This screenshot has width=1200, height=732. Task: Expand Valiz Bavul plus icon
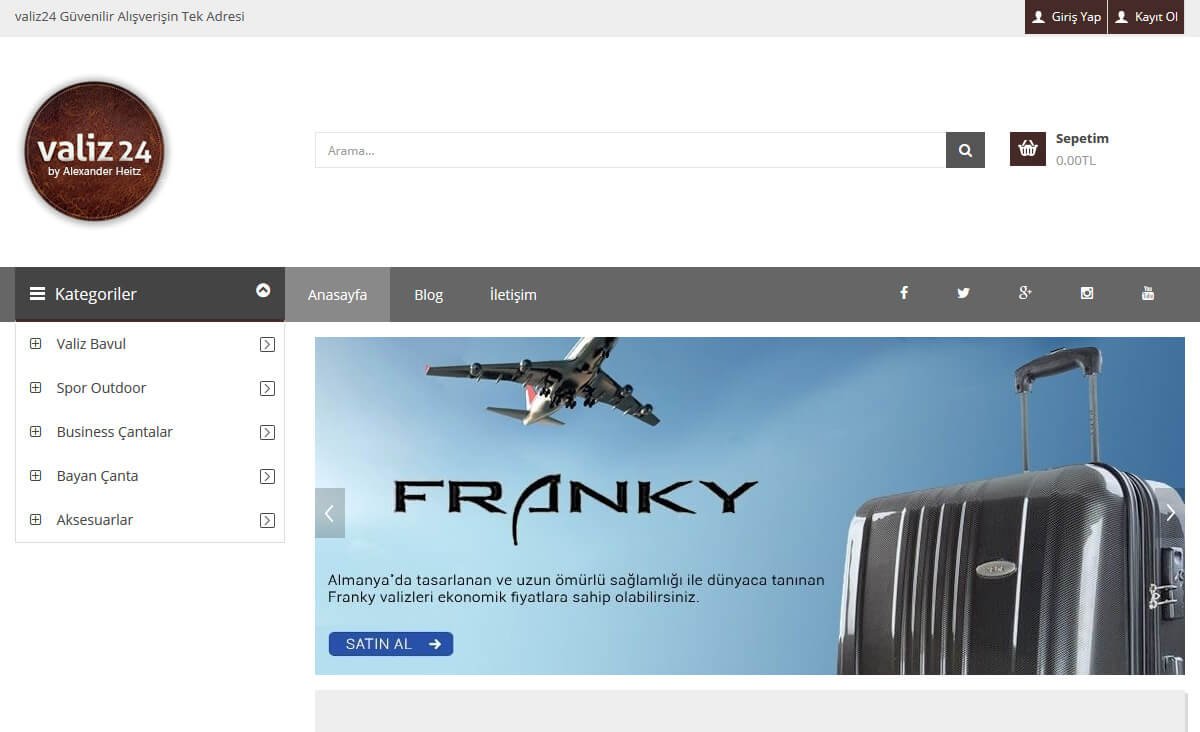[36, 344]
